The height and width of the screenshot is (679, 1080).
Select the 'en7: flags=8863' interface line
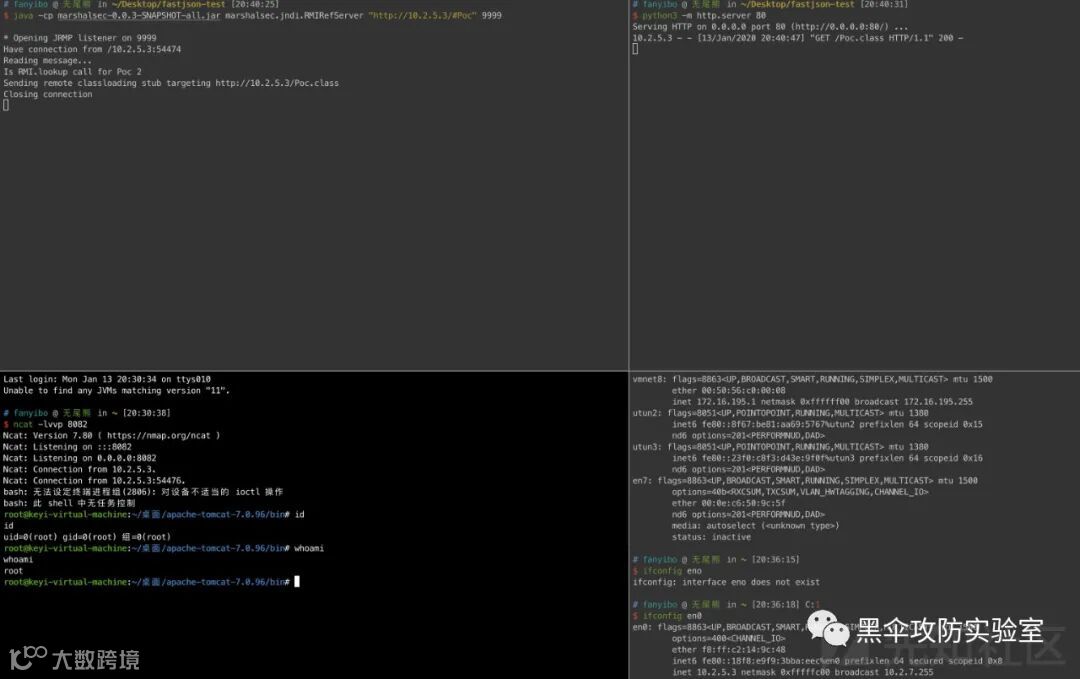coord(805,481)
